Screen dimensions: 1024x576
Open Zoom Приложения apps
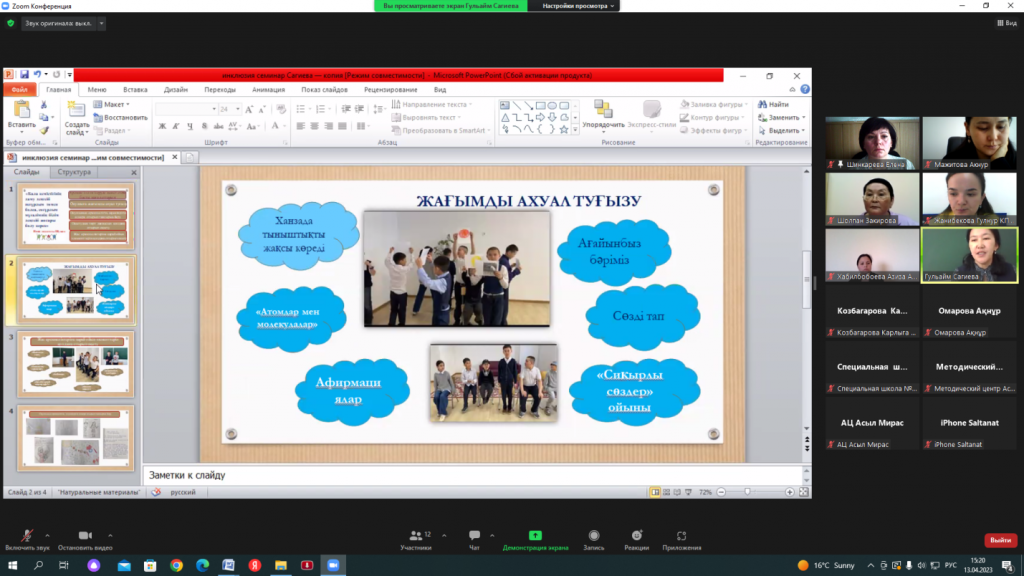682,540
